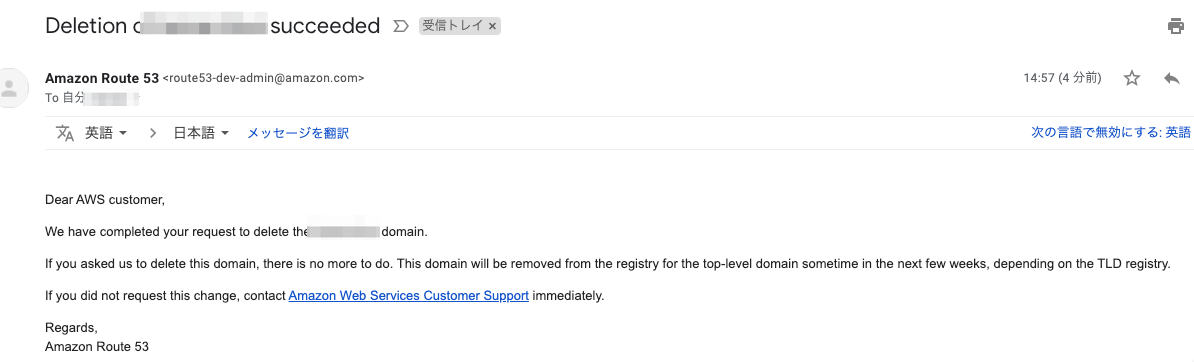Toggle the importance marker beside the subject
This screenshot has height=362, width=1194.
click(x=400, y=27)
